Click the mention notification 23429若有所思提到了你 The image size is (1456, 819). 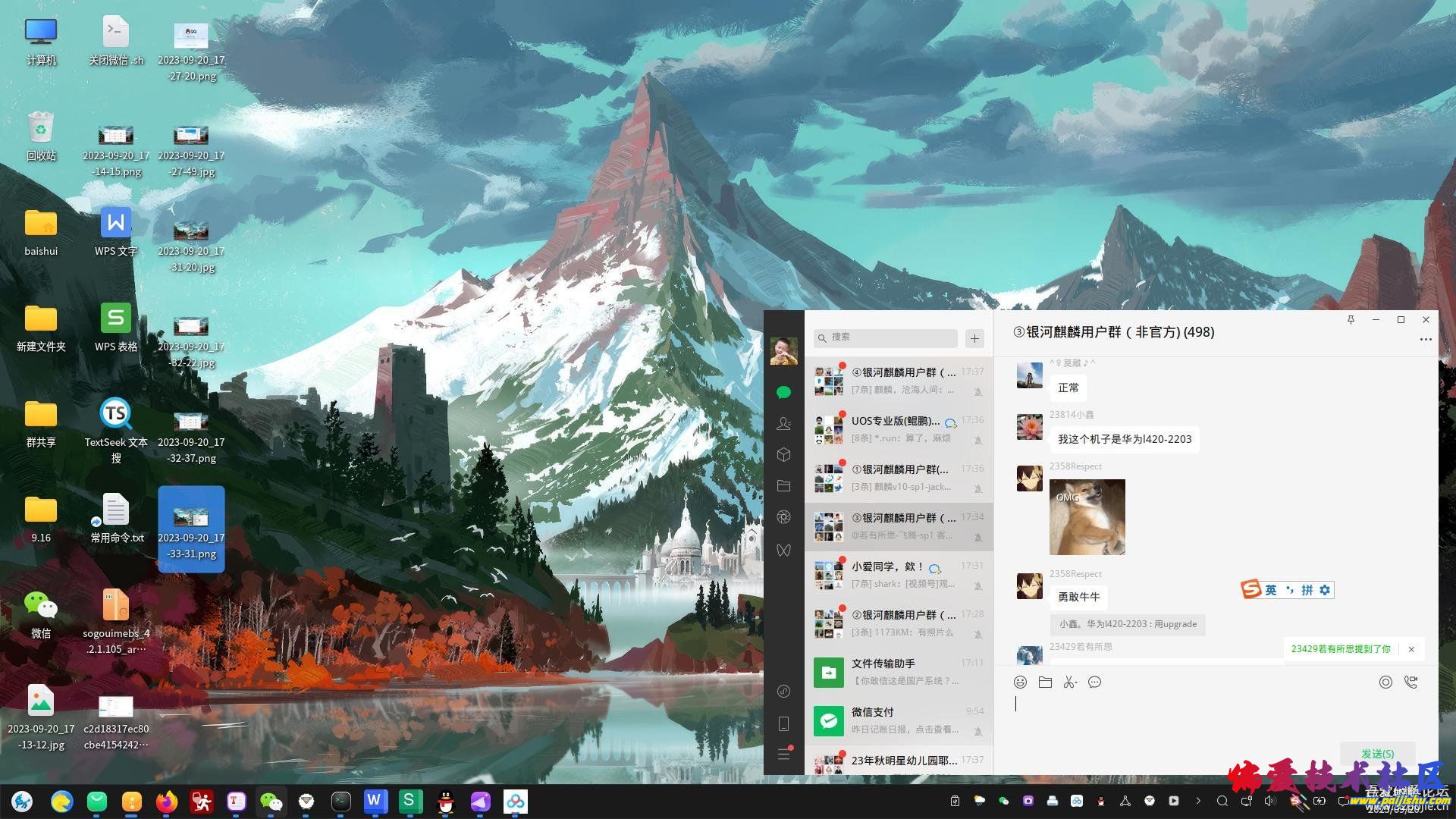pos(1341,649)
